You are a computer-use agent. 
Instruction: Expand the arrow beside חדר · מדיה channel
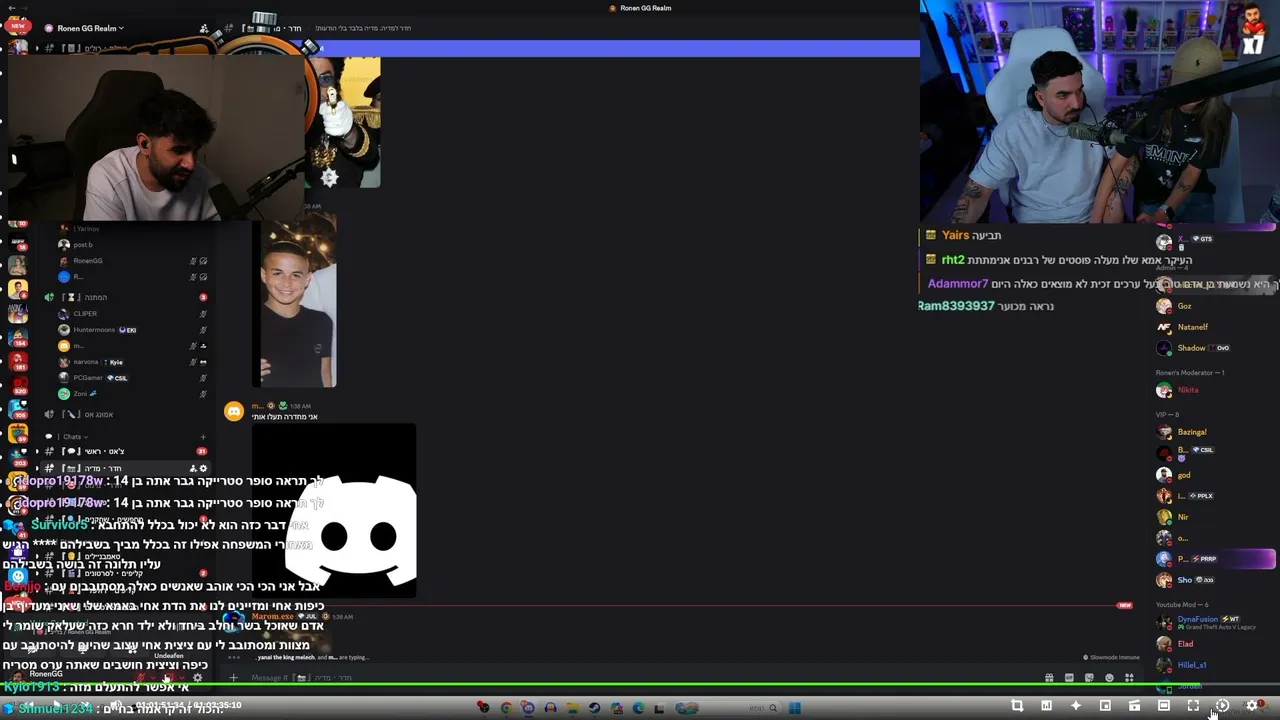37,468
